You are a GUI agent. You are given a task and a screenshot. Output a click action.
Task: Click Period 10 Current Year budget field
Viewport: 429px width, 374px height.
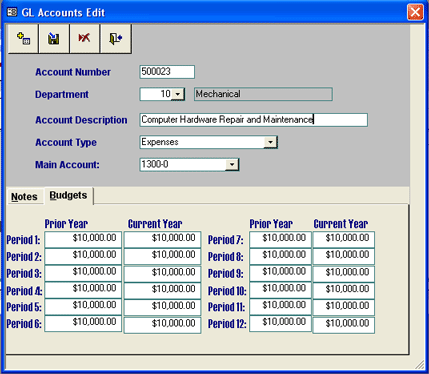(344, 290)
